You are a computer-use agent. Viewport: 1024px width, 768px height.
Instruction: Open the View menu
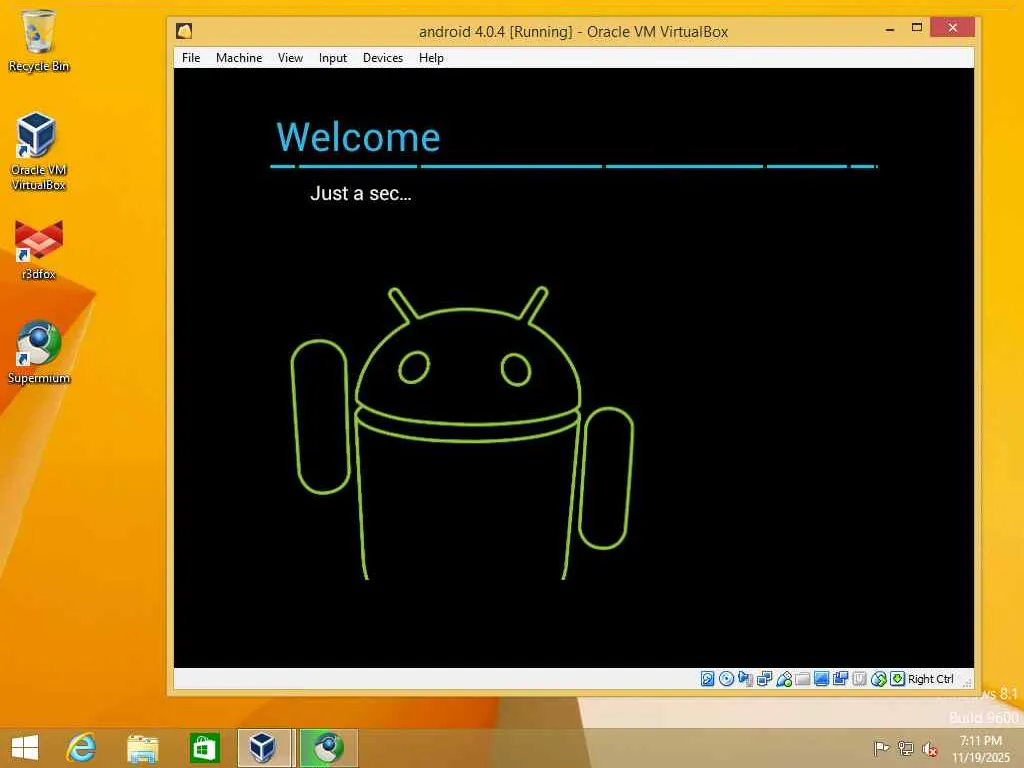pyautogui.click(x=291, y=57)
